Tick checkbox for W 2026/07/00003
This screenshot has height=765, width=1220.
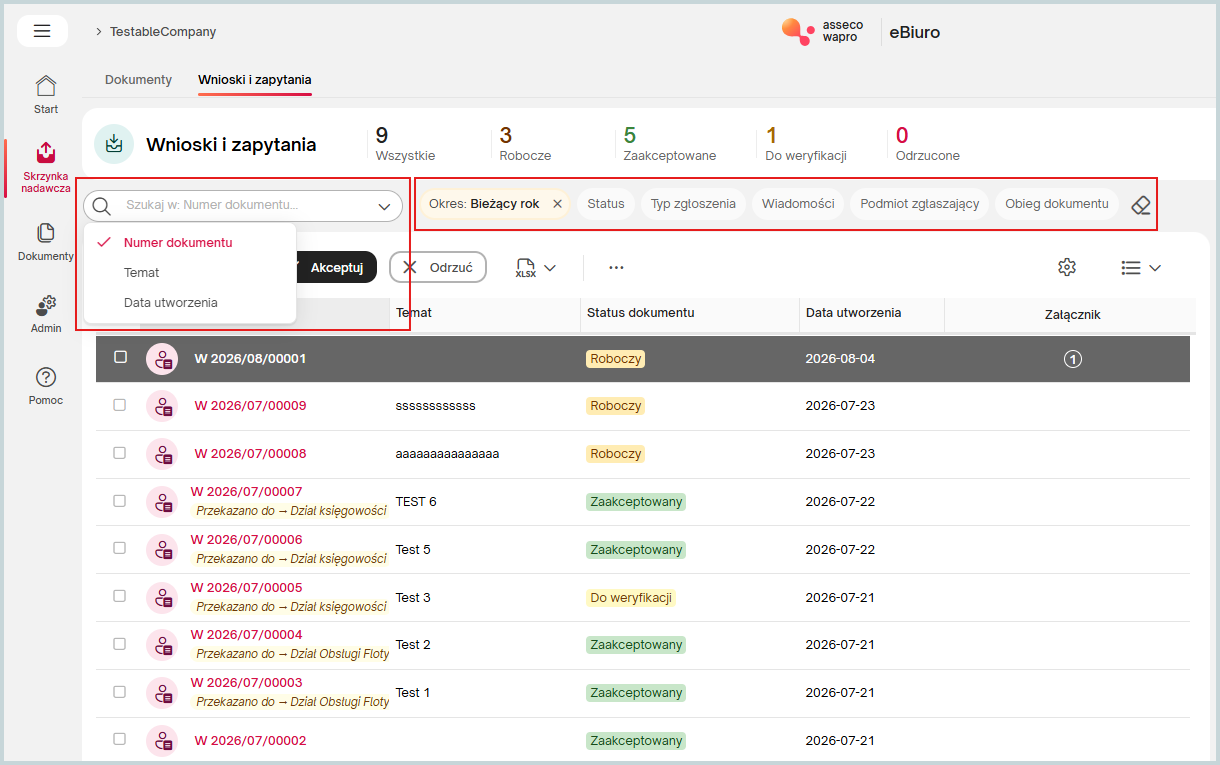[x=120, y=691]
